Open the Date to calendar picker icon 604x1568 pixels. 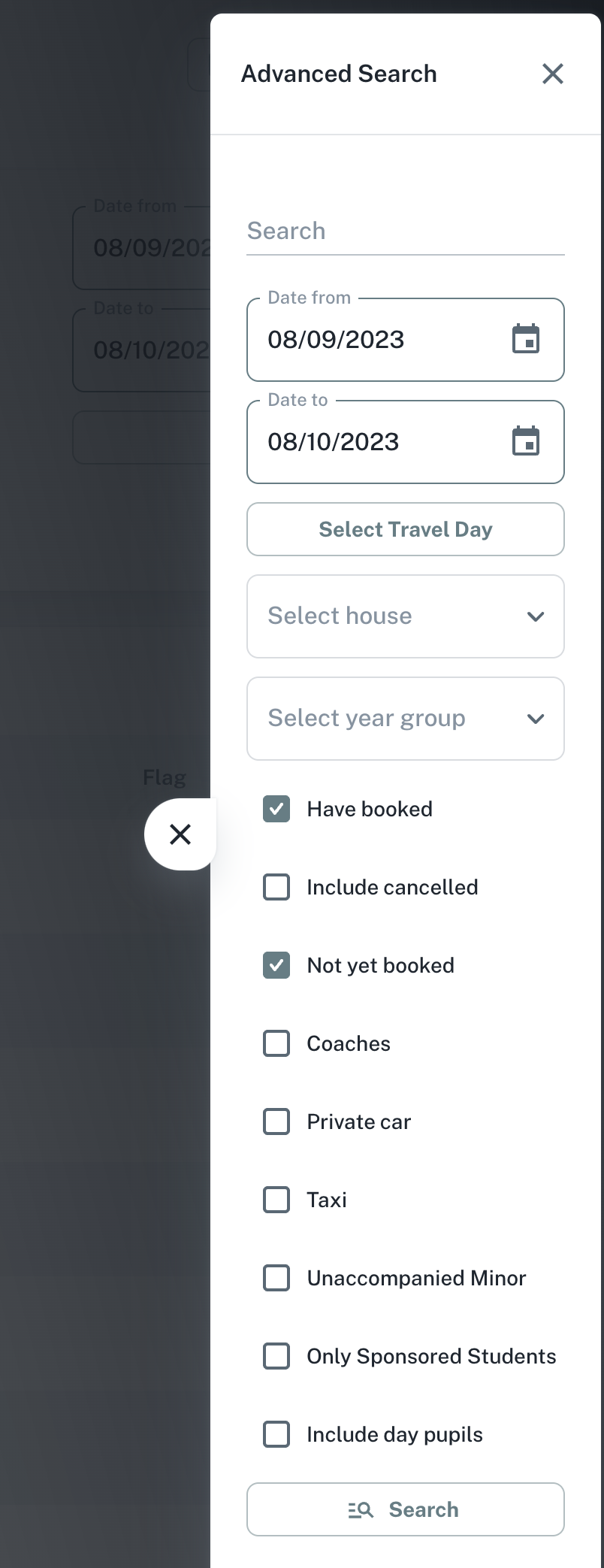click(527, 441)
